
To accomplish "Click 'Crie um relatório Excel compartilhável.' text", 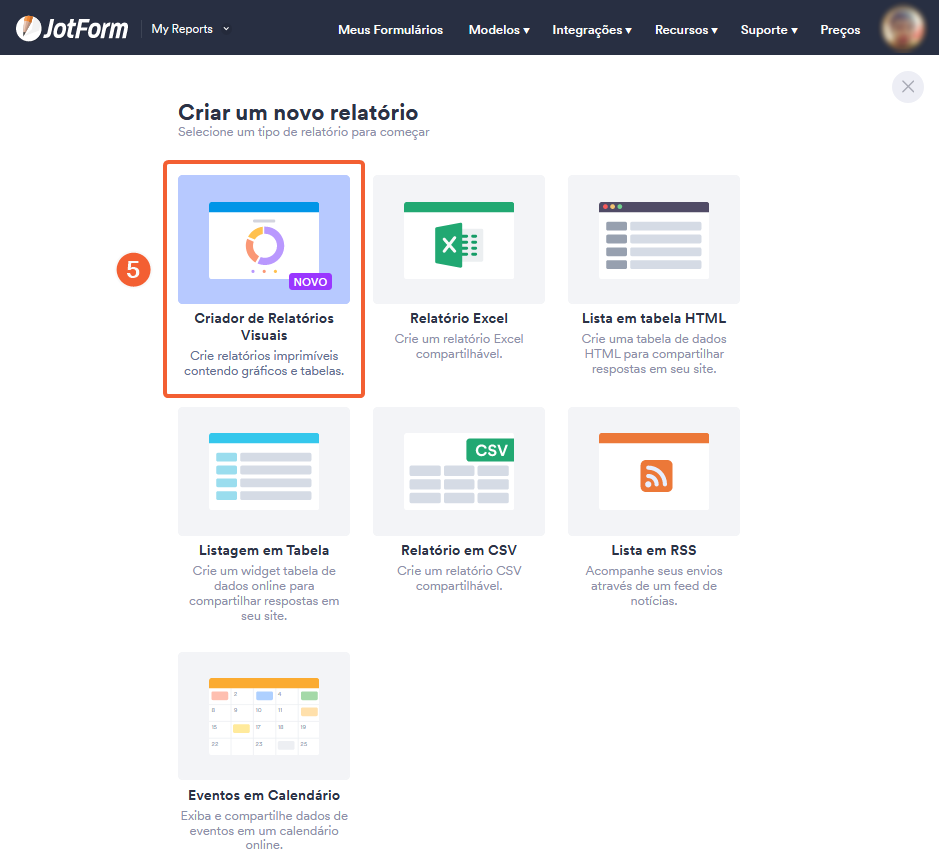I will [x=459, y=346].
